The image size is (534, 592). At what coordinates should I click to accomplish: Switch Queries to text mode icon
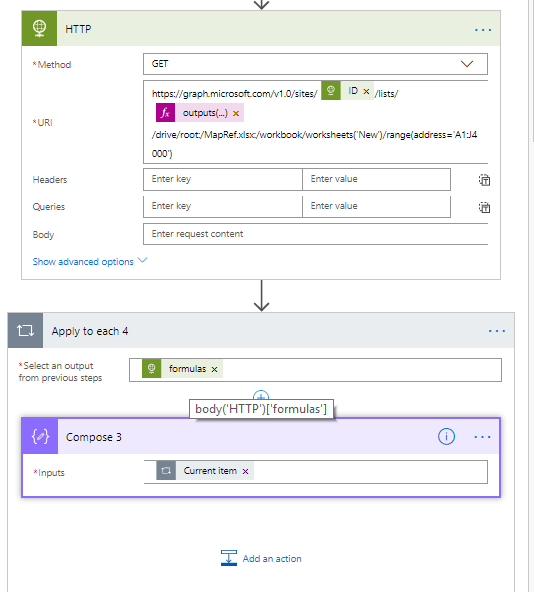[484, 207]
